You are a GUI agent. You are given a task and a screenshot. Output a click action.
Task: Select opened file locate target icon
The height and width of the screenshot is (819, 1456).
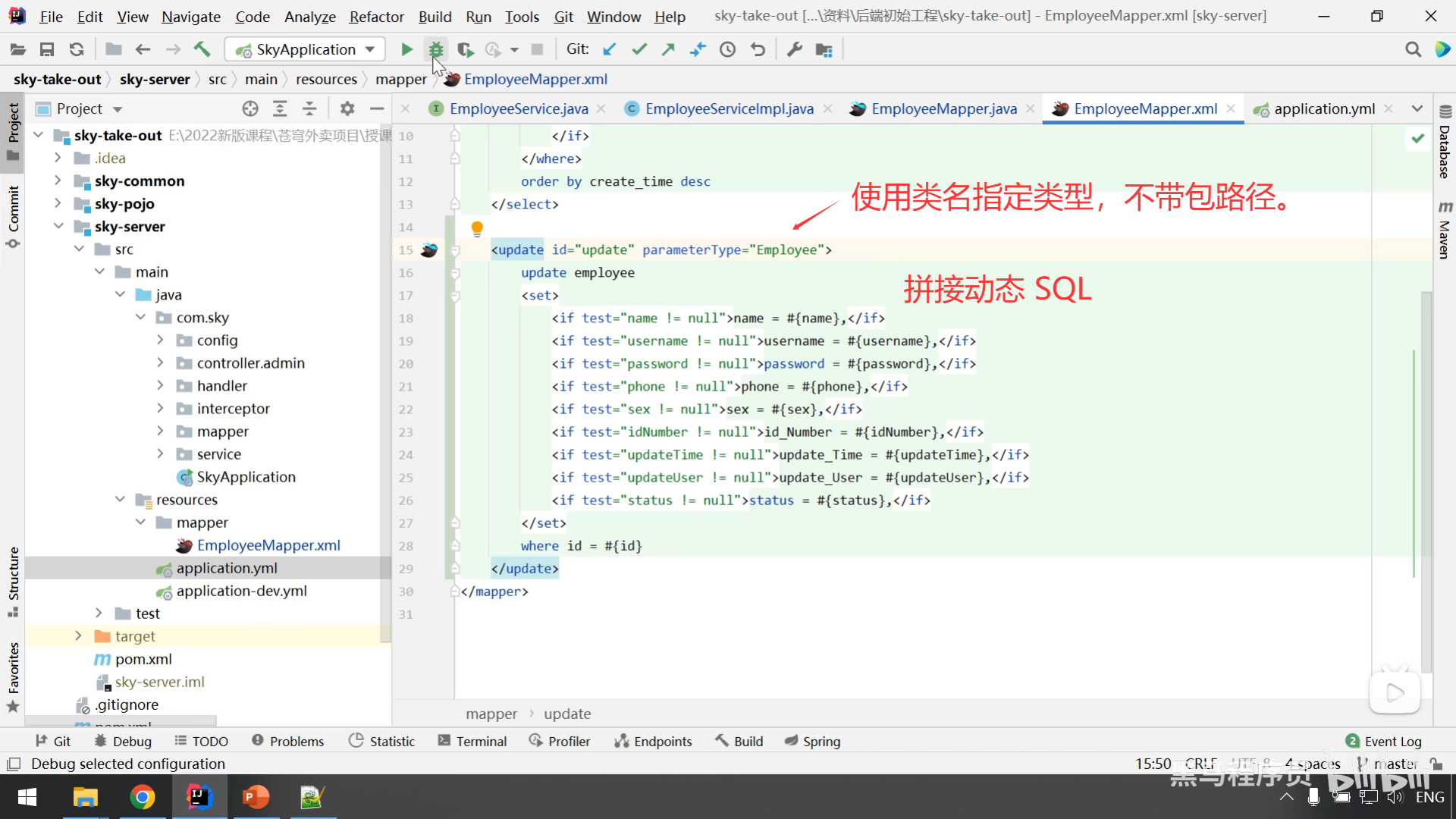point(250,108)
